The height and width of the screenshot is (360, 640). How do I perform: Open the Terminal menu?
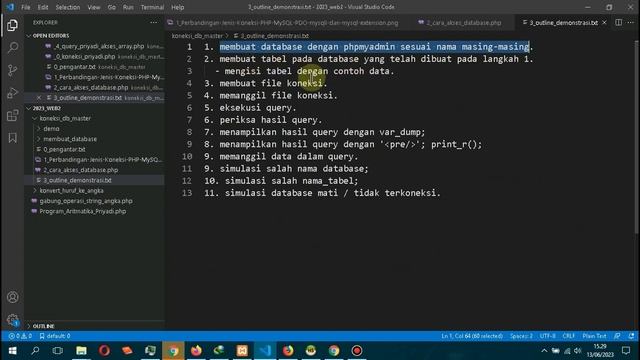[152, 7]
